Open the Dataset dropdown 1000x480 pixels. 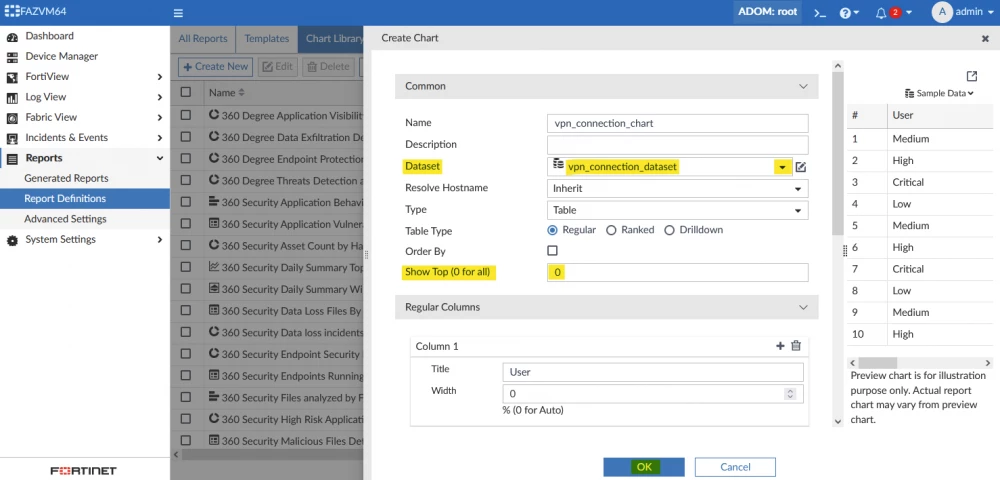(x=782, y=167)
